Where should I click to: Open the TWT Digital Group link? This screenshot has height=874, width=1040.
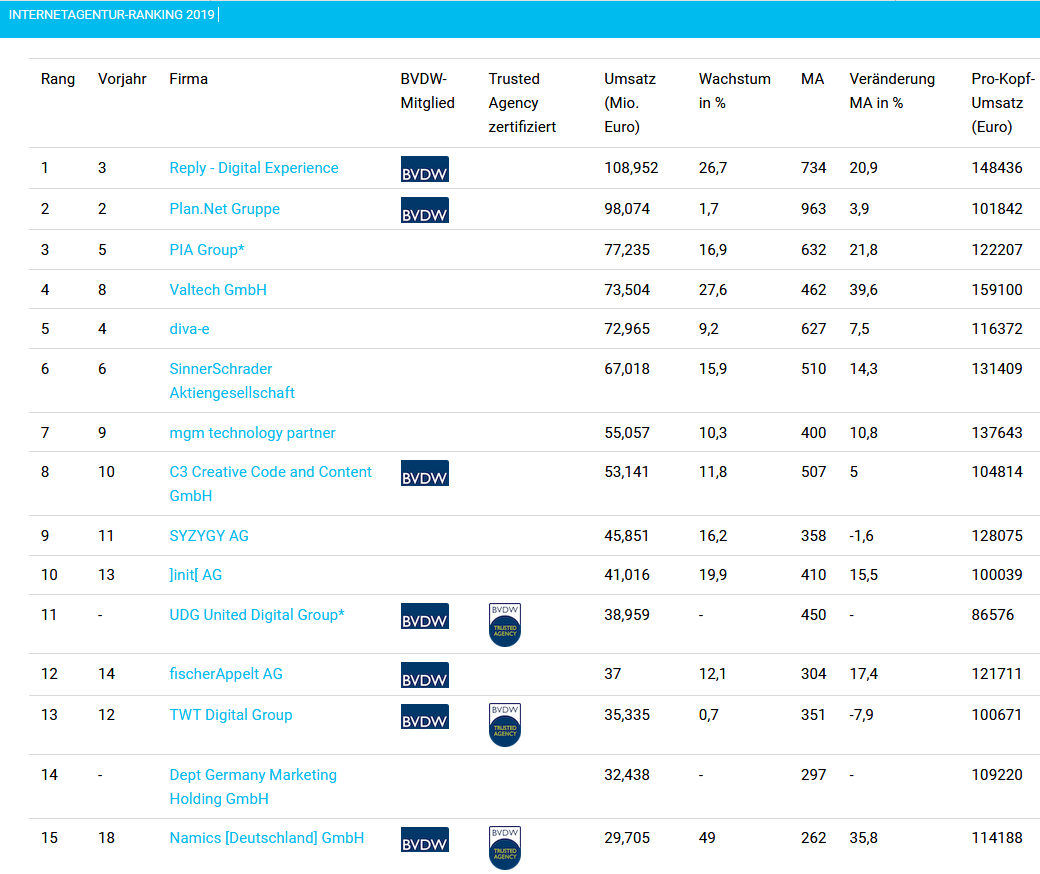[231, 715]
